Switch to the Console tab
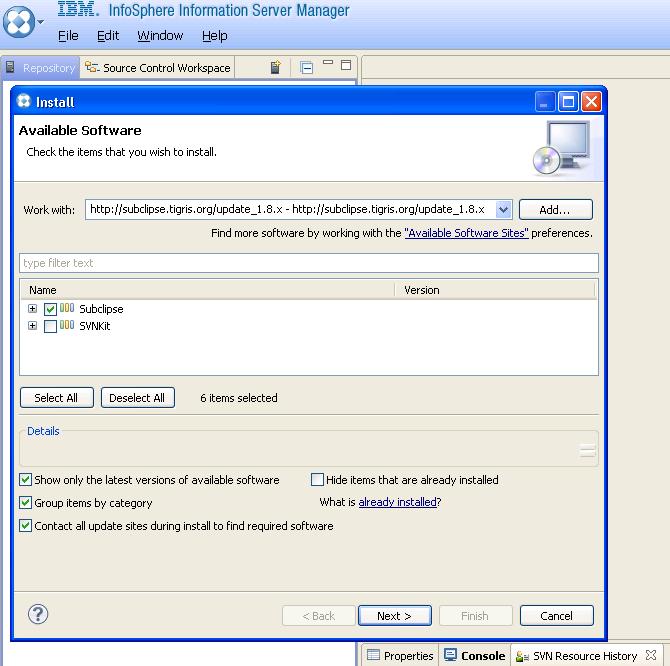 coord(475,655)
